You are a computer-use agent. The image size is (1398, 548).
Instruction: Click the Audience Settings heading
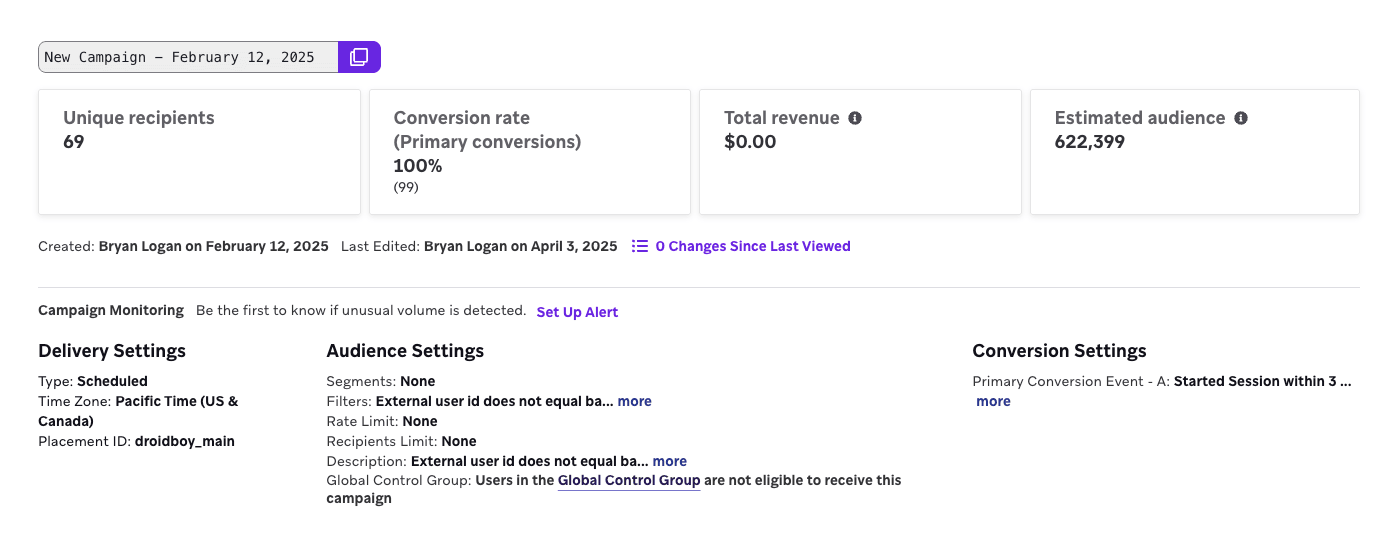click(x=405, y=351)
